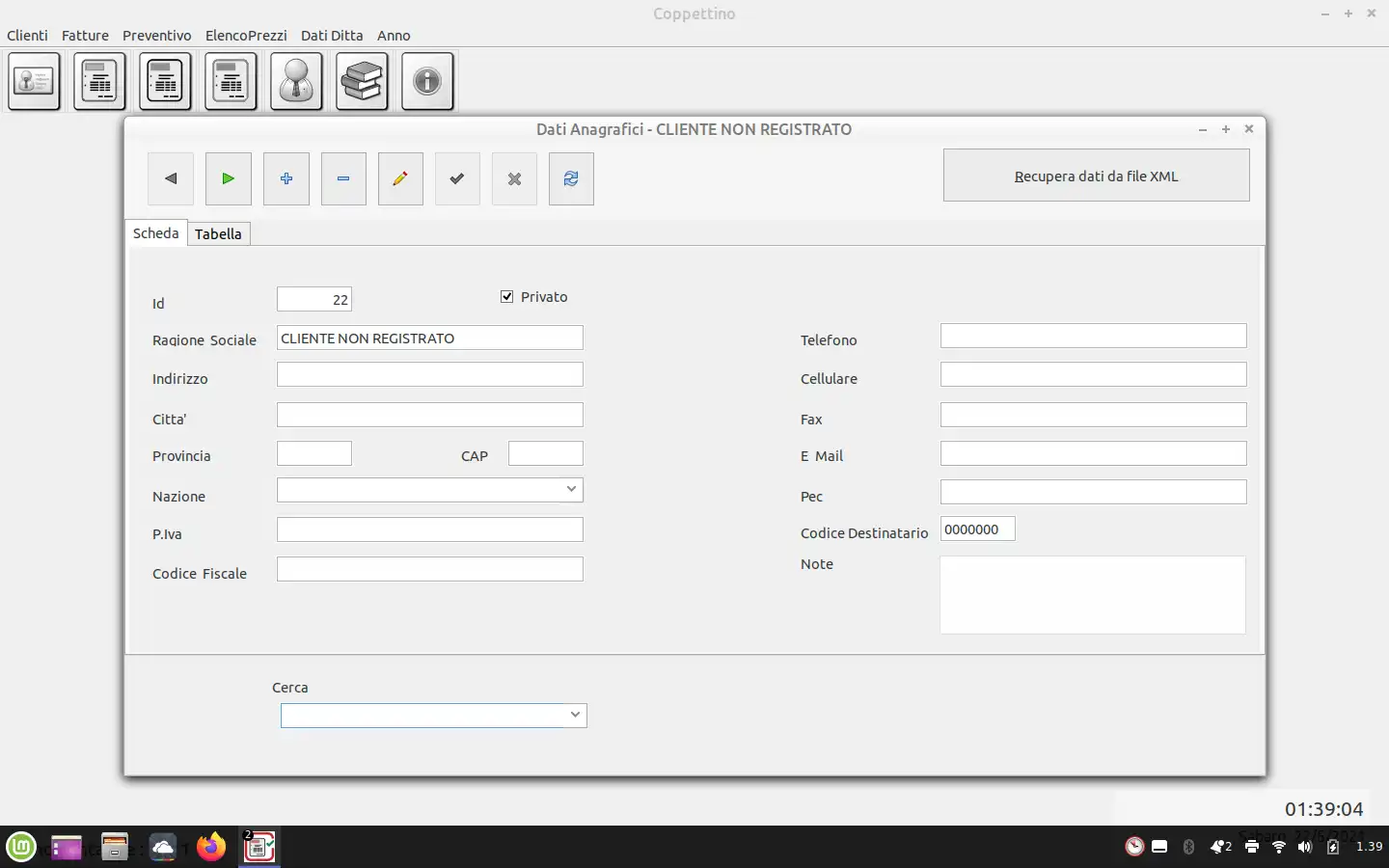Screen dimensions: 1389x868
Task: Confirm changes with the checkmark button
Action: 457,178
